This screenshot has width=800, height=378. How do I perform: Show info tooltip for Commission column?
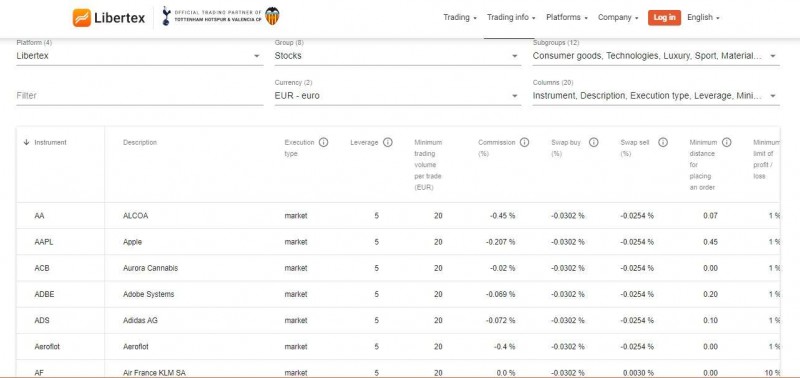point(524,142)
